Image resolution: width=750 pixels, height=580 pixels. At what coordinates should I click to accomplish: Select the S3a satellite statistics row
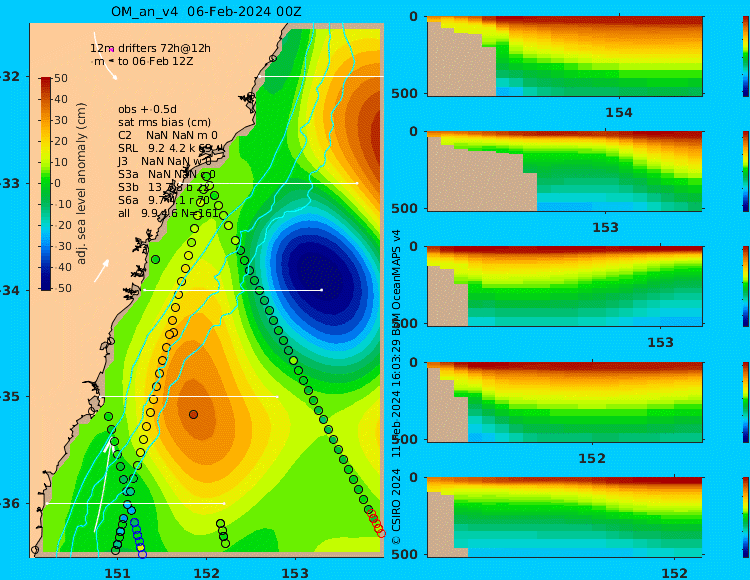167,175
